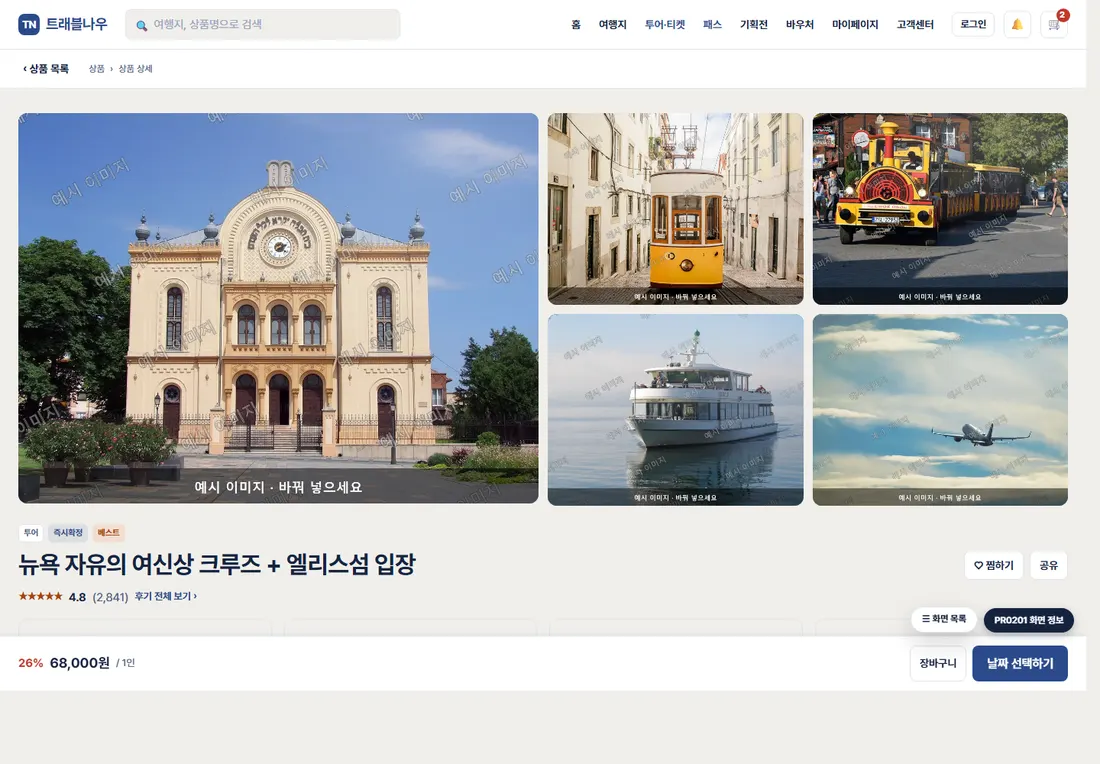
Task: Click the search magnifier icon
Action: [x=142, y=25]
